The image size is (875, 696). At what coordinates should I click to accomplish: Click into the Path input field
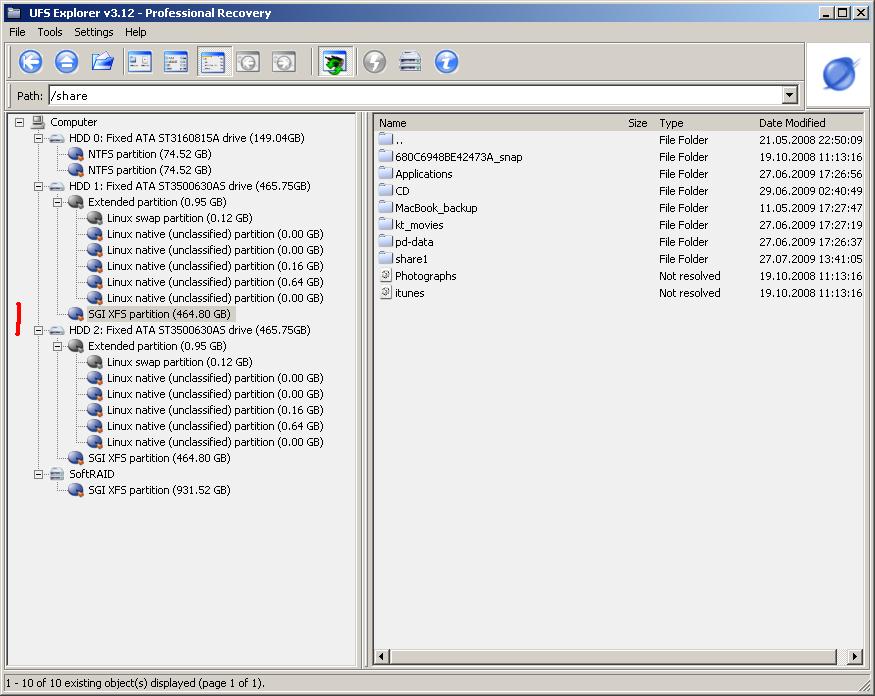[x=415, y=95]
